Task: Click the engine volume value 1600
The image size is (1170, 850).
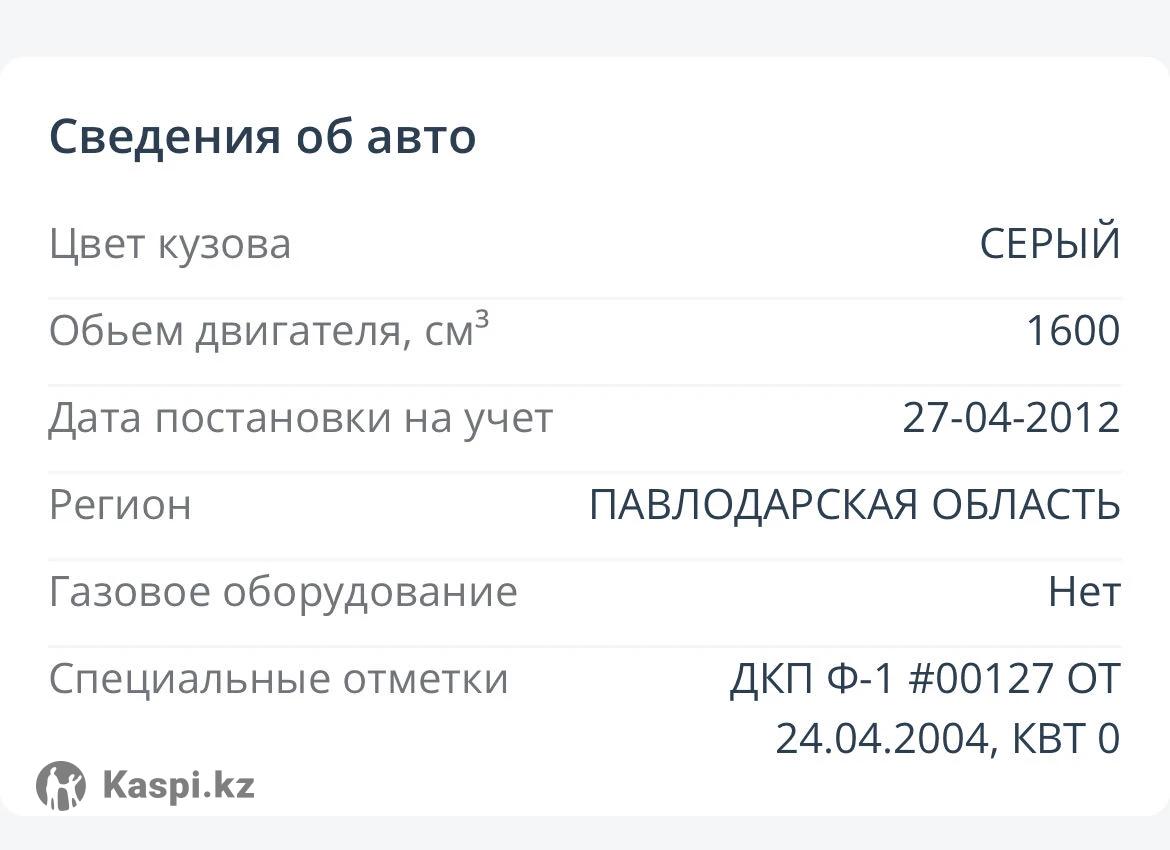Action: 1073,331
